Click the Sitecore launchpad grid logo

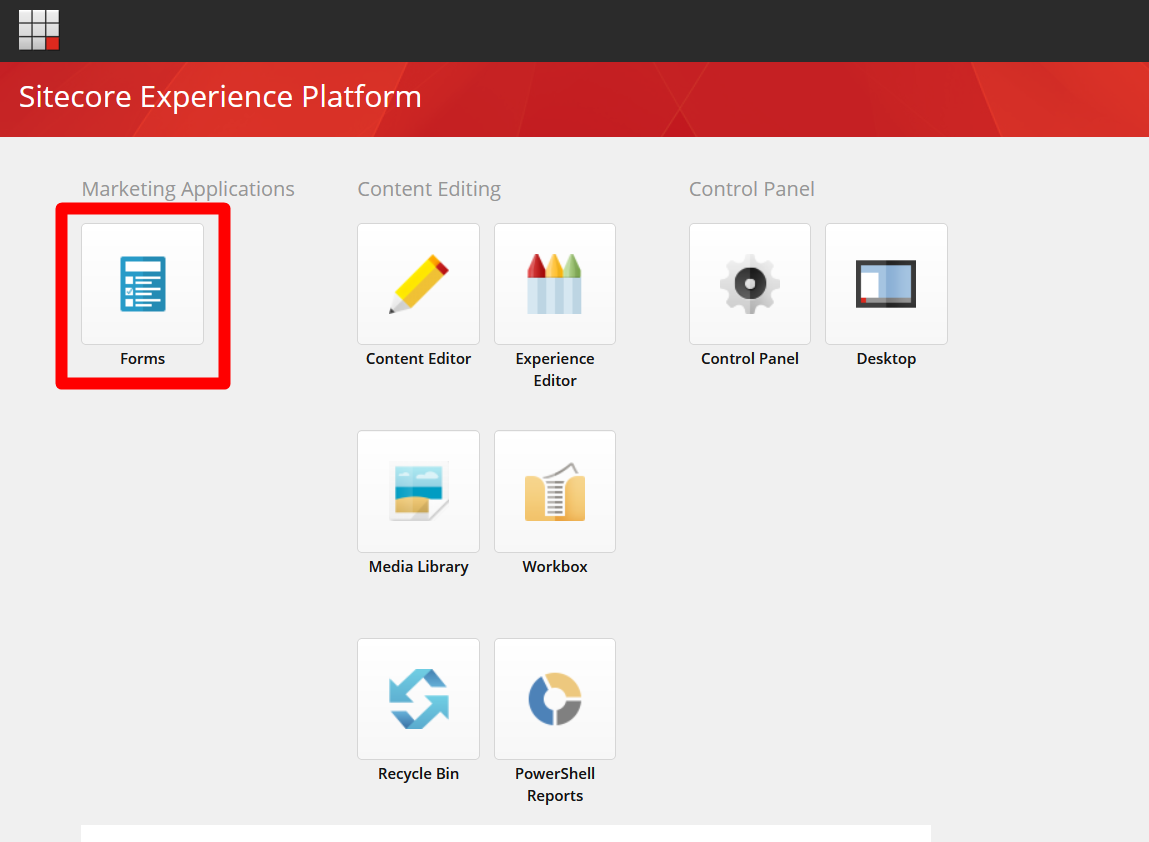click(39, 30)
